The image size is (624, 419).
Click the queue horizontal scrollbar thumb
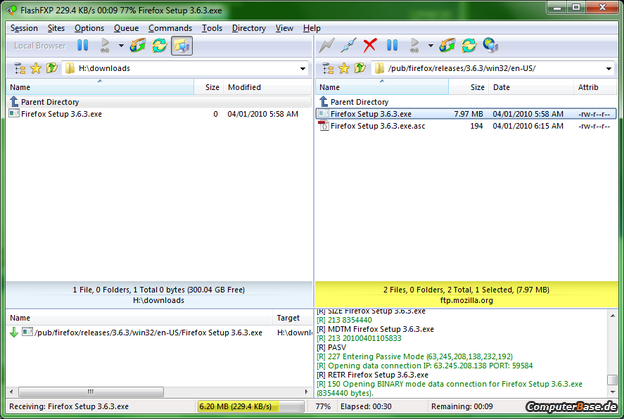pos(91,392)
